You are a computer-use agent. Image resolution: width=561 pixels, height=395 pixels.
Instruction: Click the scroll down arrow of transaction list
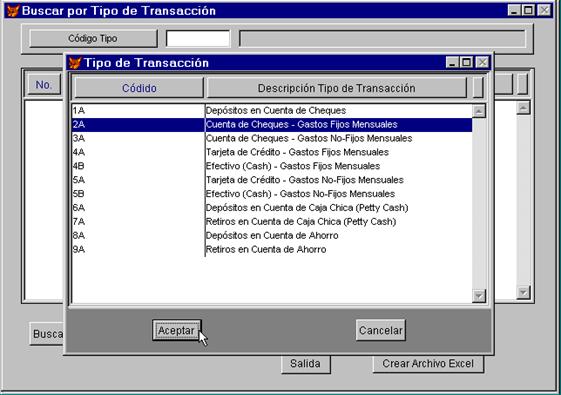[479, 296]
